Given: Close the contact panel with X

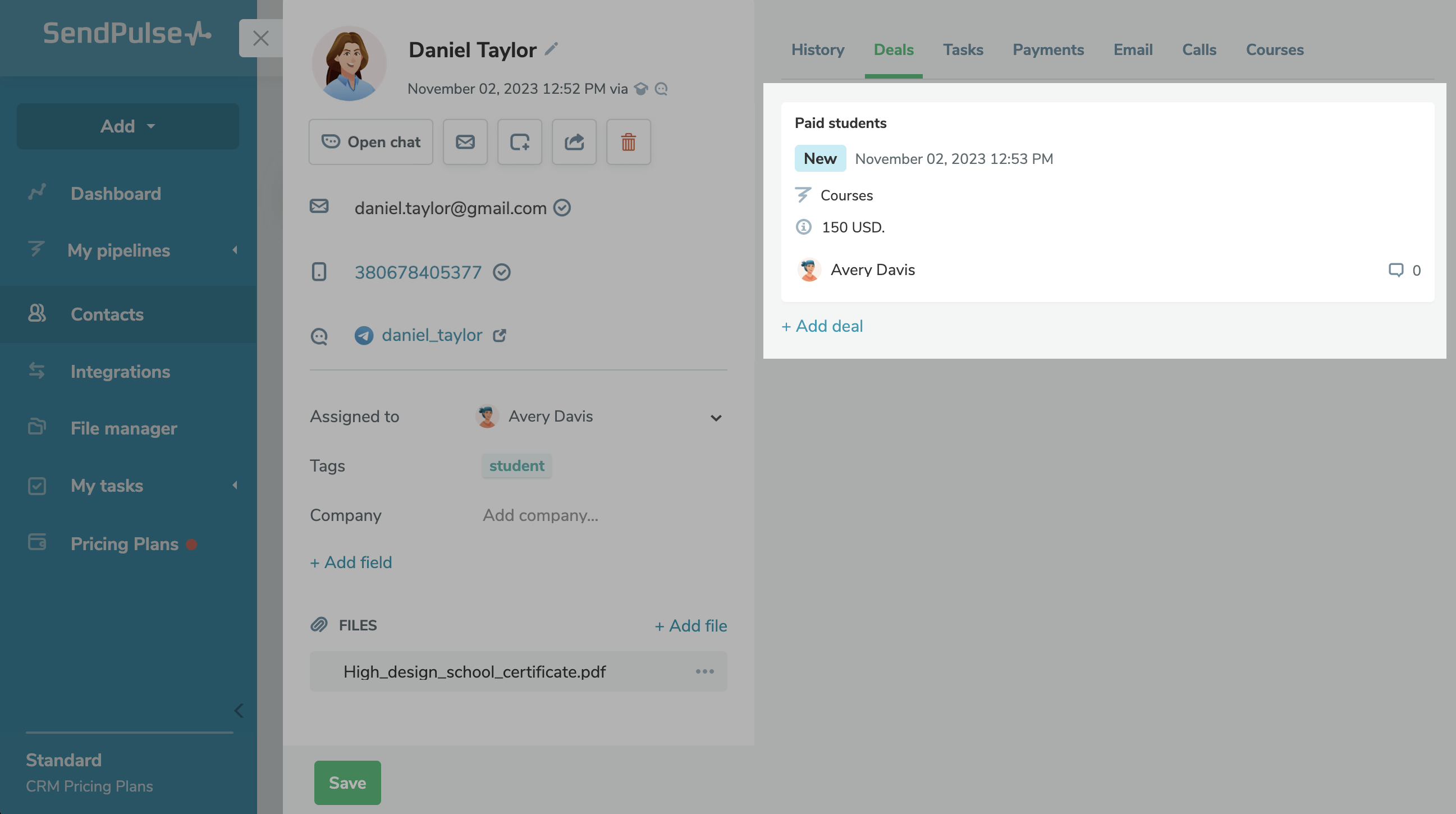Looking at the screenshot, I should 260,38.
